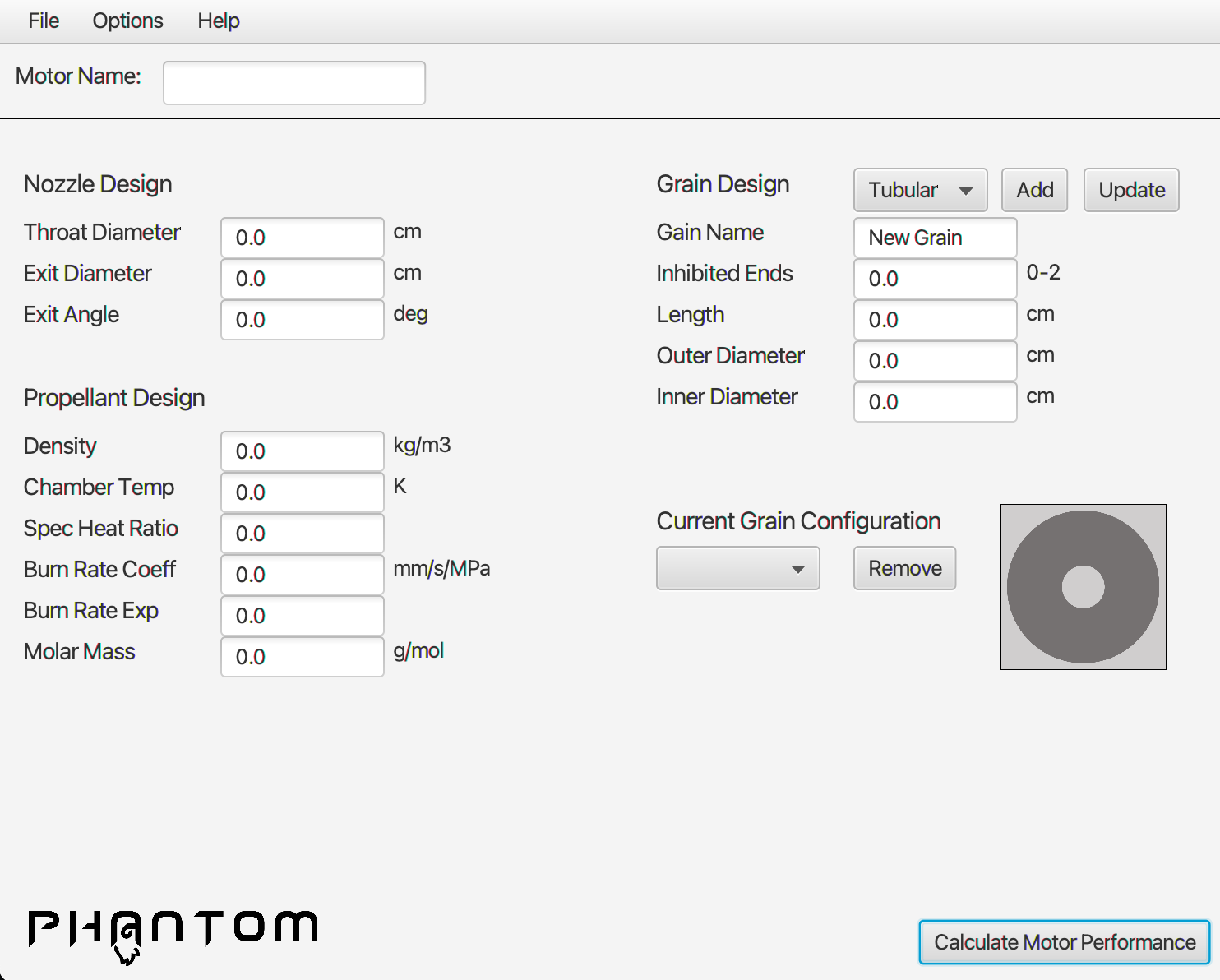1220x980 pixels.
Task: Click the Nozzle Design heading
Action: coord(98,184)
